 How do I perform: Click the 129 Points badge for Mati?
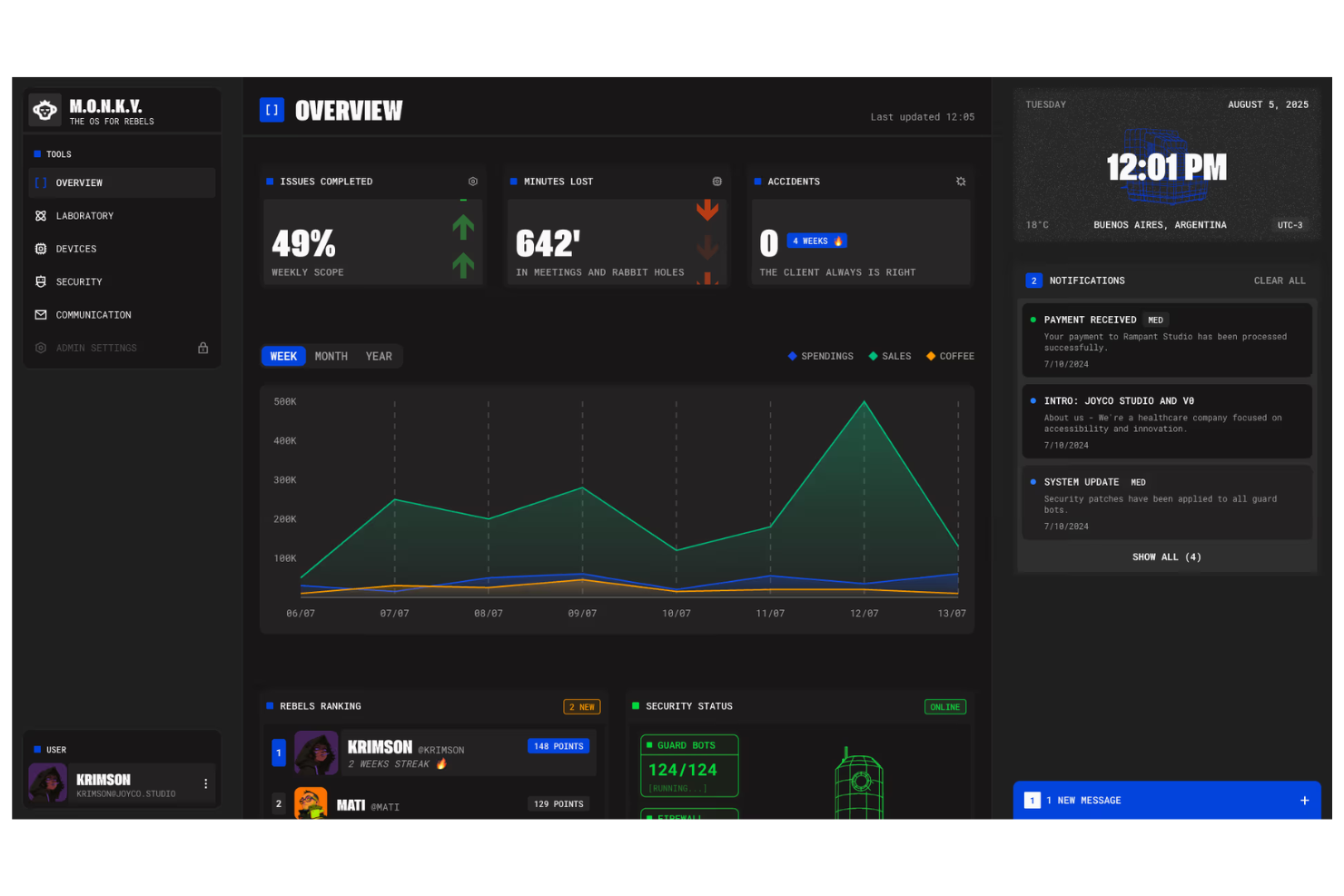pyautogui.click(x=558, y=804)
